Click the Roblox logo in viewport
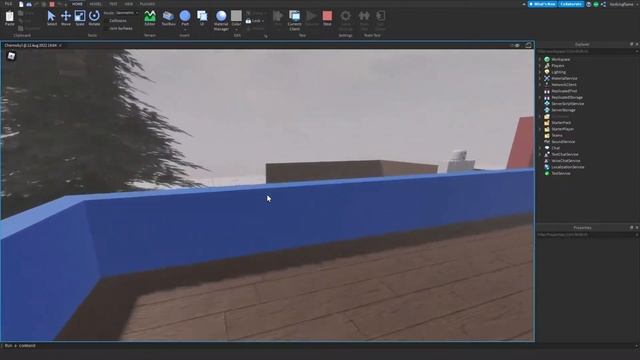The height and width of the screenshot is (360, 640). pyautogui.click(x=11, y=56)
